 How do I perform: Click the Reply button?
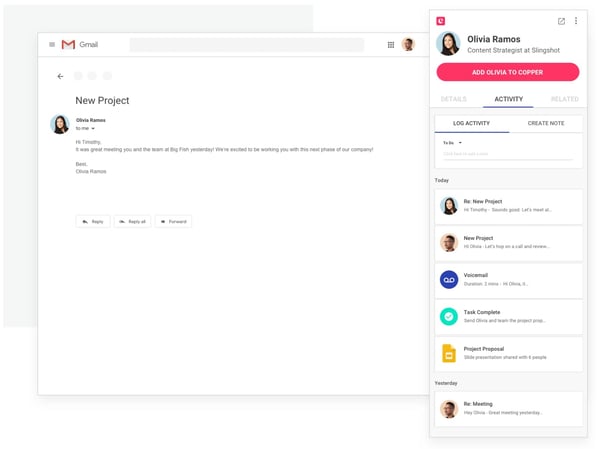point(93,221)
